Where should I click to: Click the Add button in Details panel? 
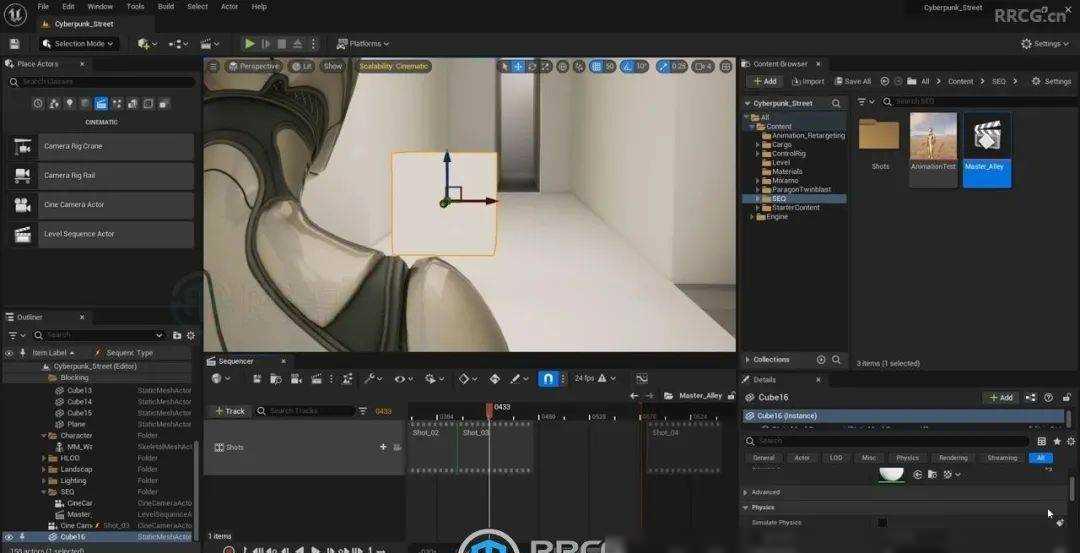pyautogui.click(x=1000, y=397)
